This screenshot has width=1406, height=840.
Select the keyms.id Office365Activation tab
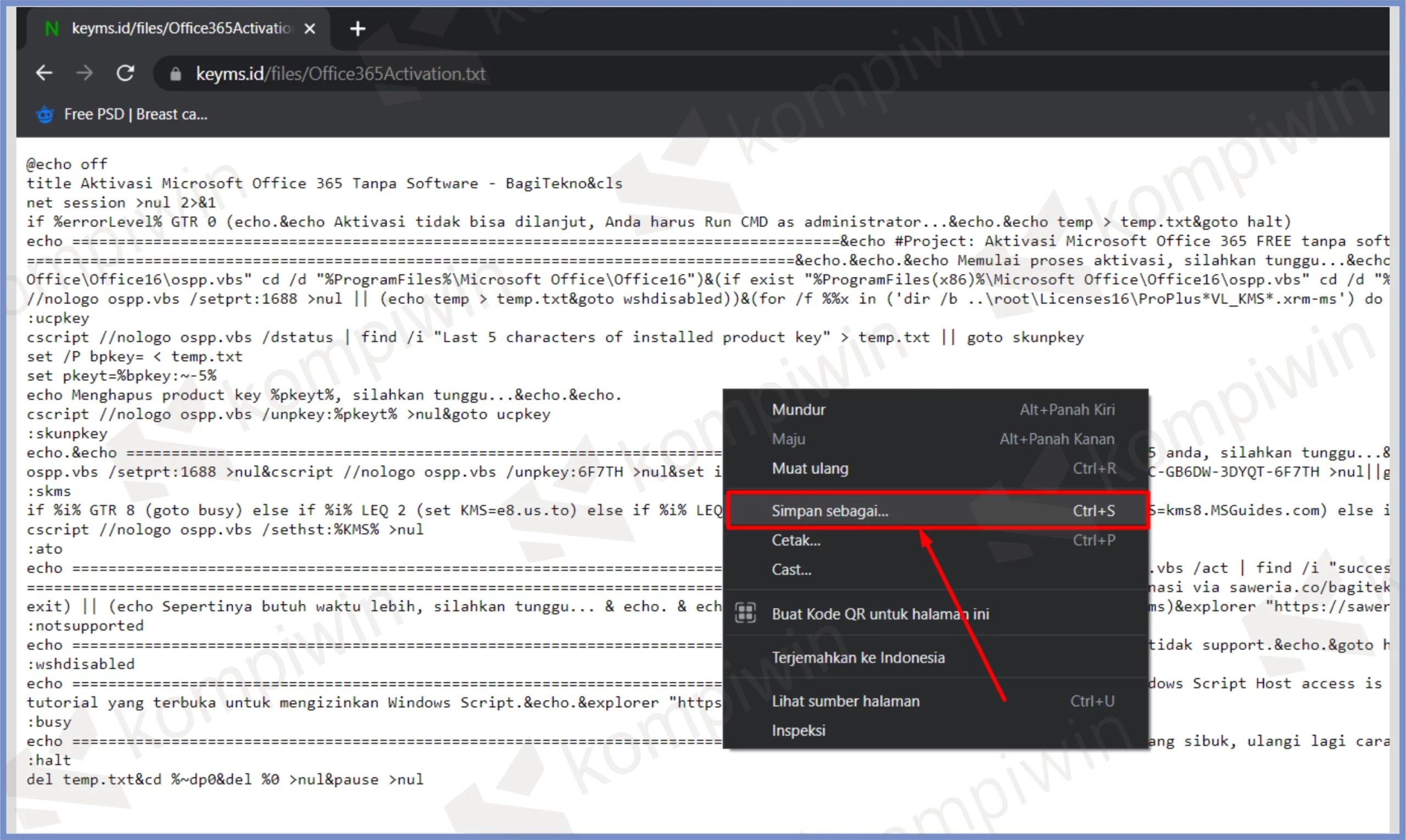coord(181,29)
